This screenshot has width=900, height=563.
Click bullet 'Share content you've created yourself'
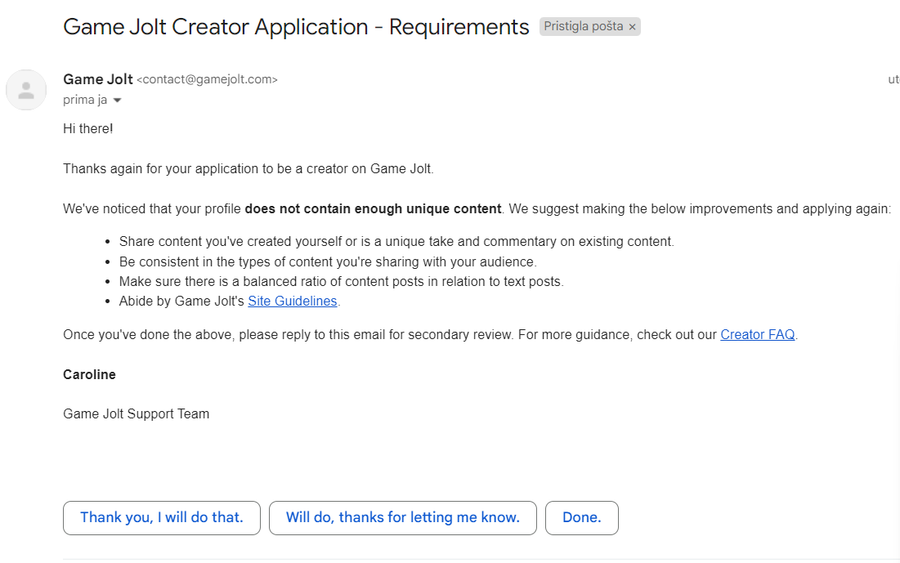coord(397,242)
